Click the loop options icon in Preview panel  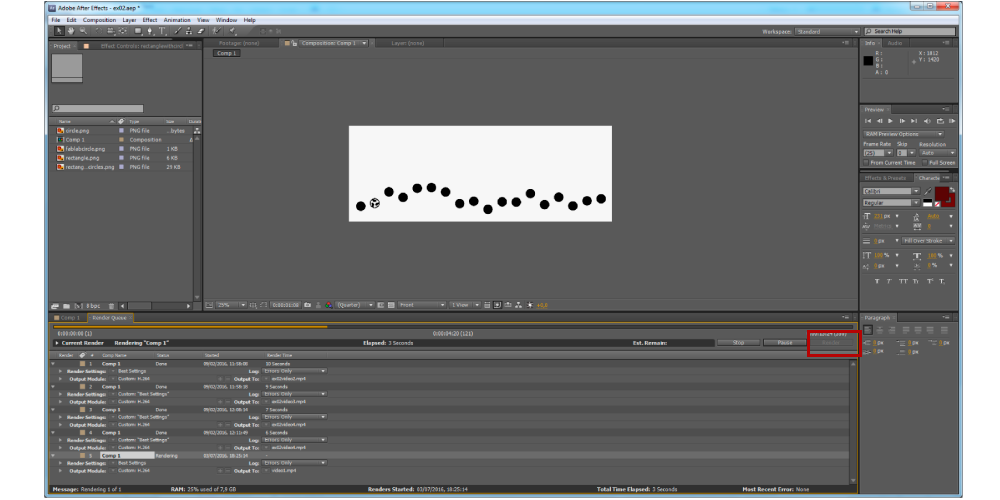pos(940,121)
